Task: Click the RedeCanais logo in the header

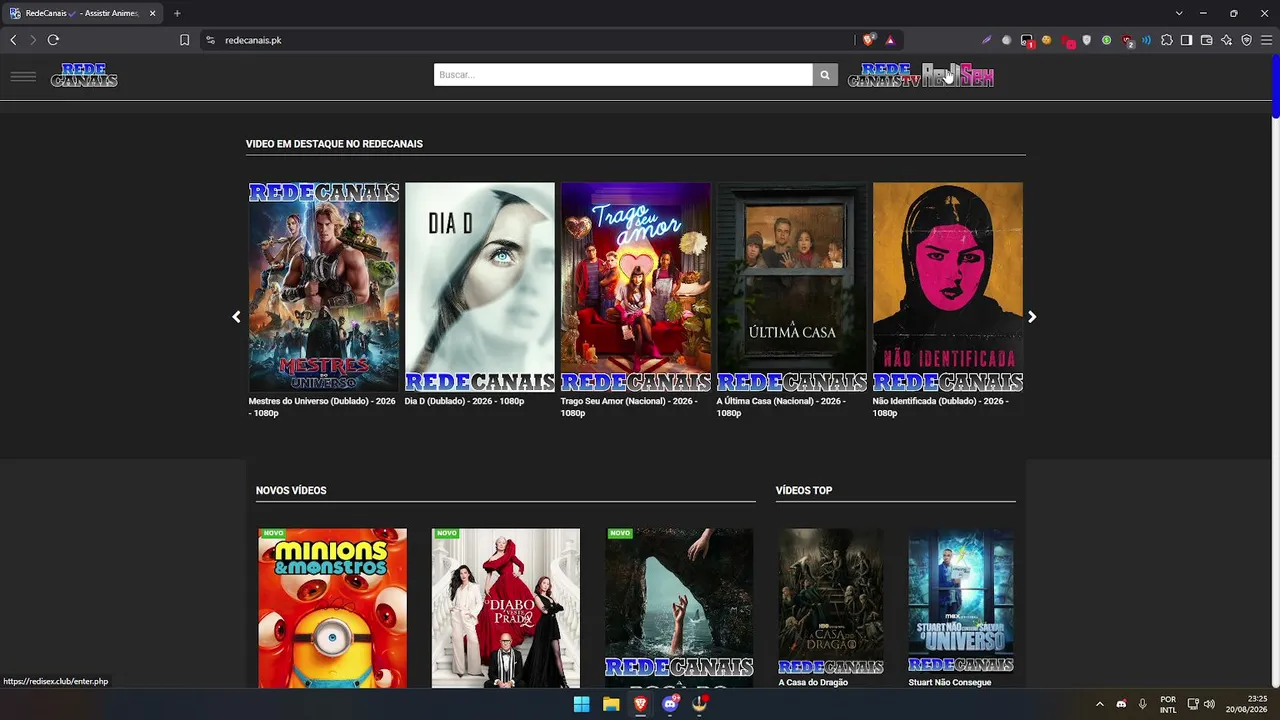Action: 84,75
